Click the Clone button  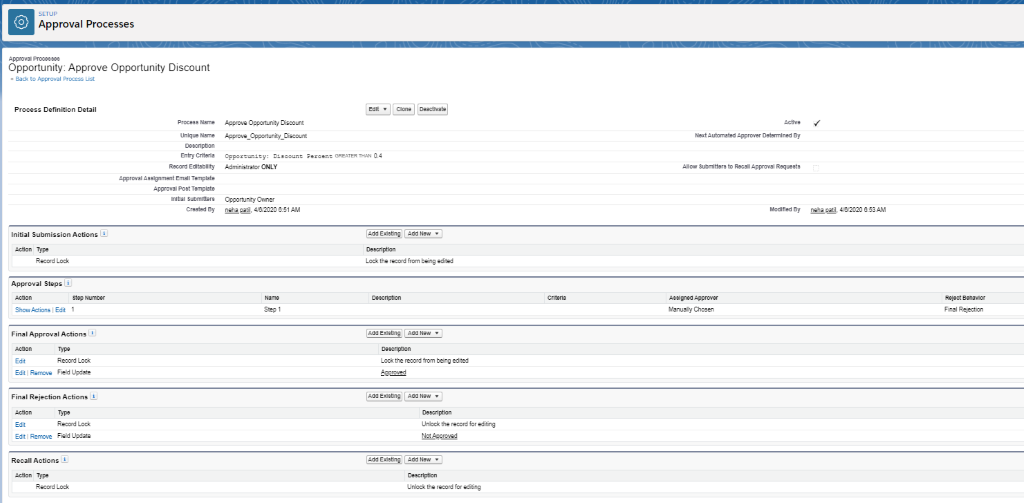tap(403, 108)
